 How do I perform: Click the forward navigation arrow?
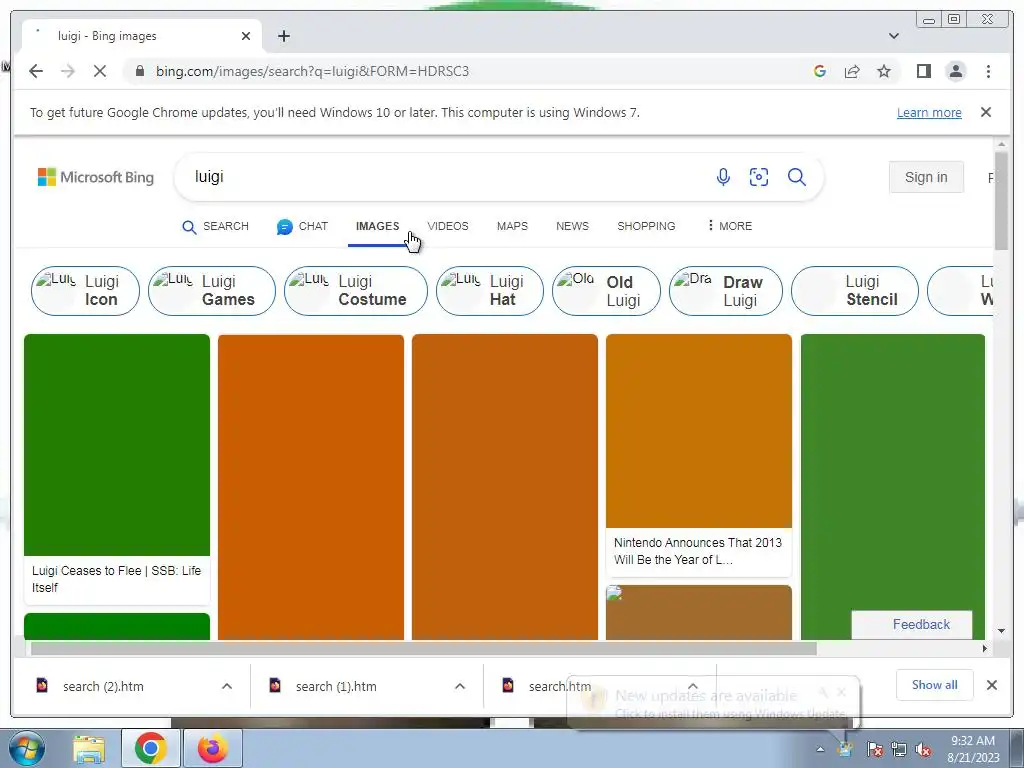[x=68, y=71]
